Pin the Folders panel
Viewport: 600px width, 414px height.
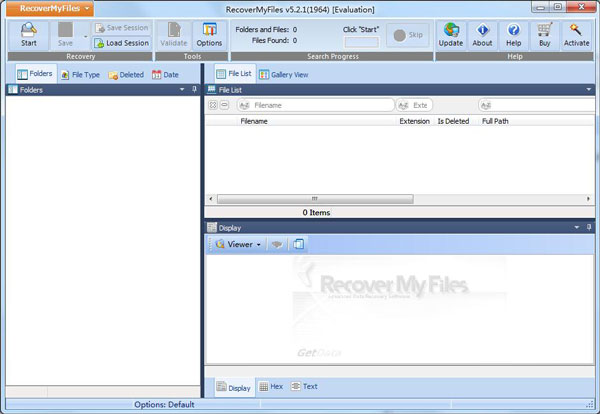[x=194, y=90]
